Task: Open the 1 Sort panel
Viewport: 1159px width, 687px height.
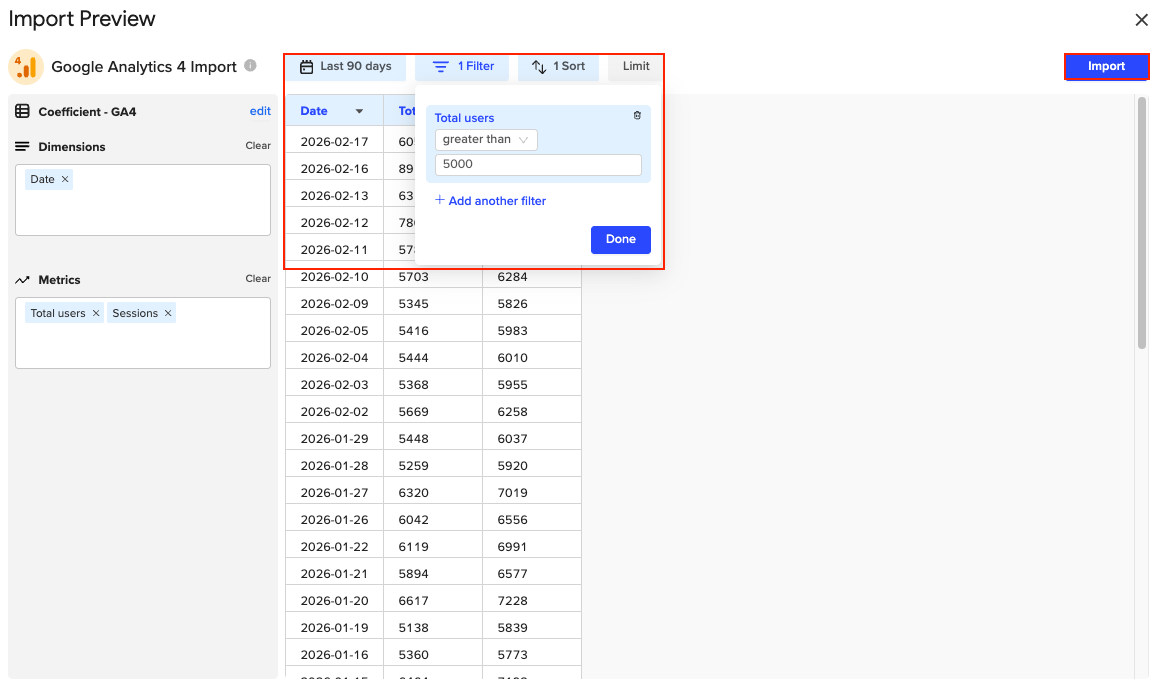Action: pos(558,67)
